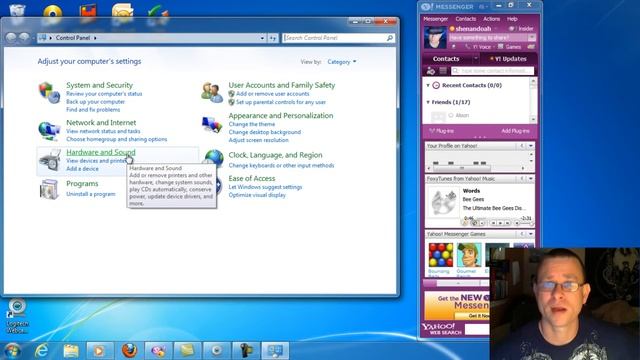
Task: Click the add contact icon in Messenger
Action: [431, 71]
